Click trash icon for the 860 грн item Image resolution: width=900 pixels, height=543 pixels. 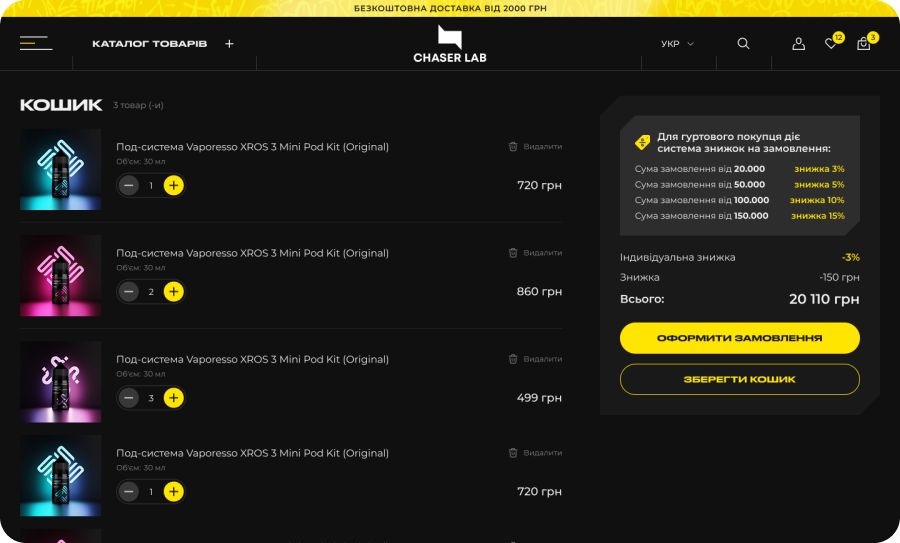point(513,253)
